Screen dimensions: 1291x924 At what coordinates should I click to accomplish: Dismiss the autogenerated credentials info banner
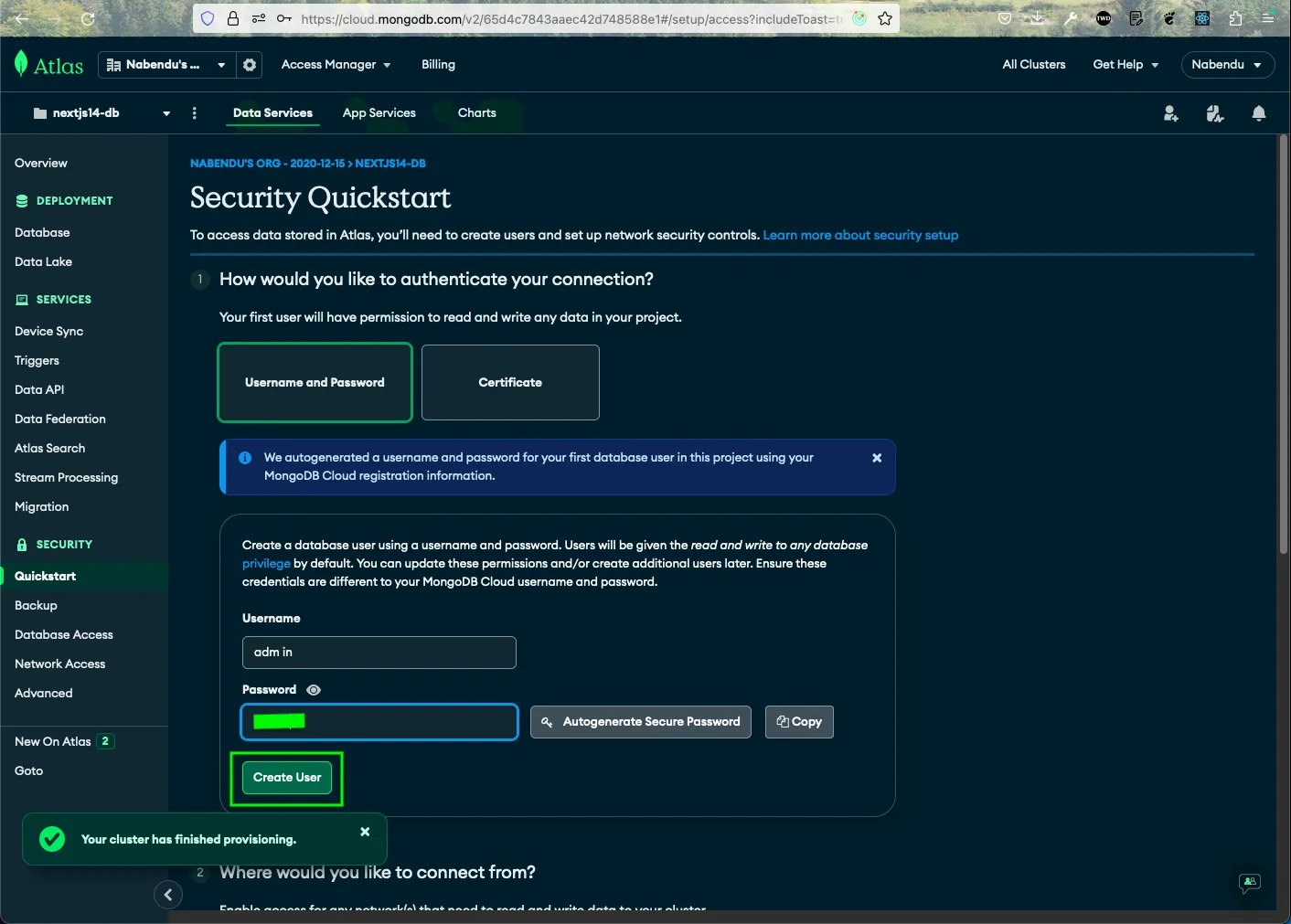(x=877, y=458)
